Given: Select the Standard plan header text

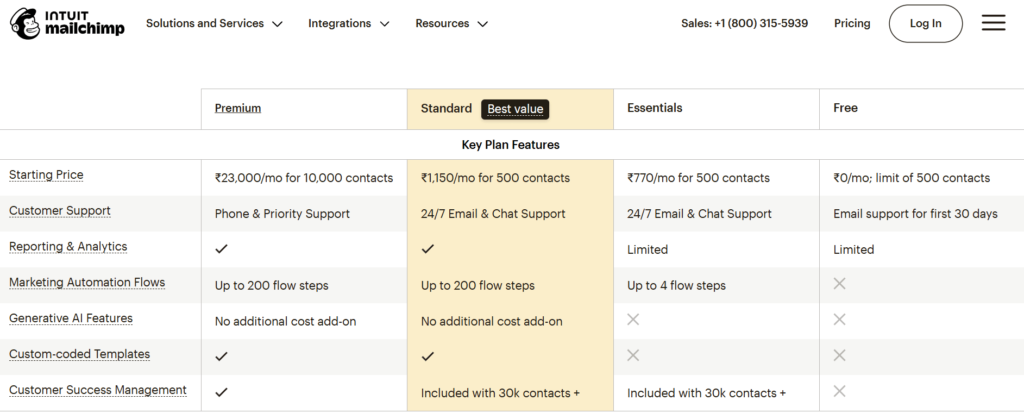Looking at the screenshot, I should point(446,108).
